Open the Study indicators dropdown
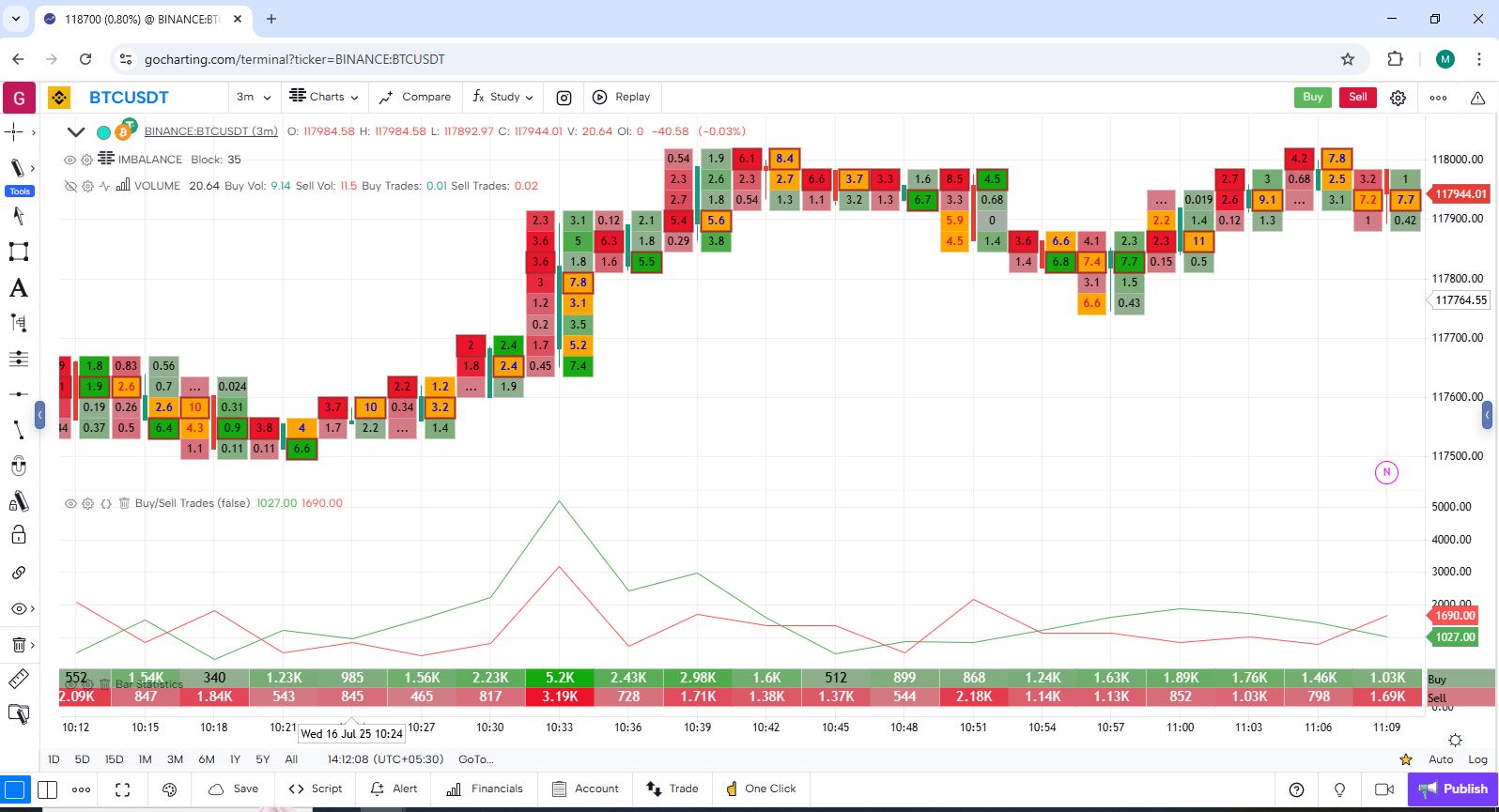The width and height of the screenshot is (1499, 812). click(x=503, y=97)
